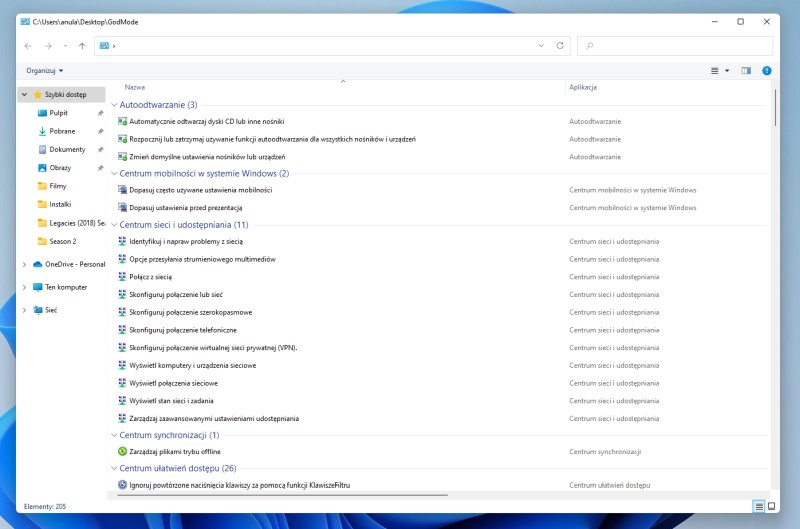This screenshot has width=800, height=529.
Task: Click the Back navigation arrow
Action: (29, 46)
